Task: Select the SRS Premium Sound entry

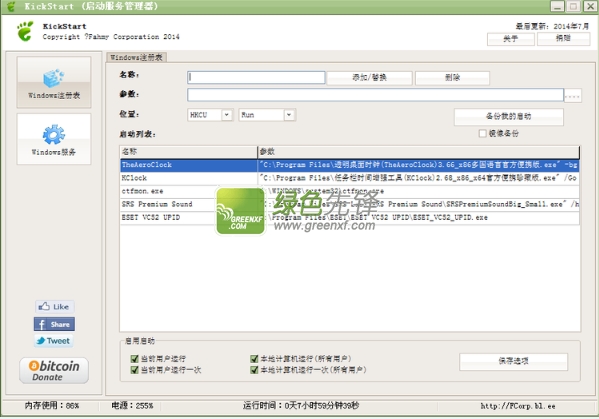Action: point(350,204)
